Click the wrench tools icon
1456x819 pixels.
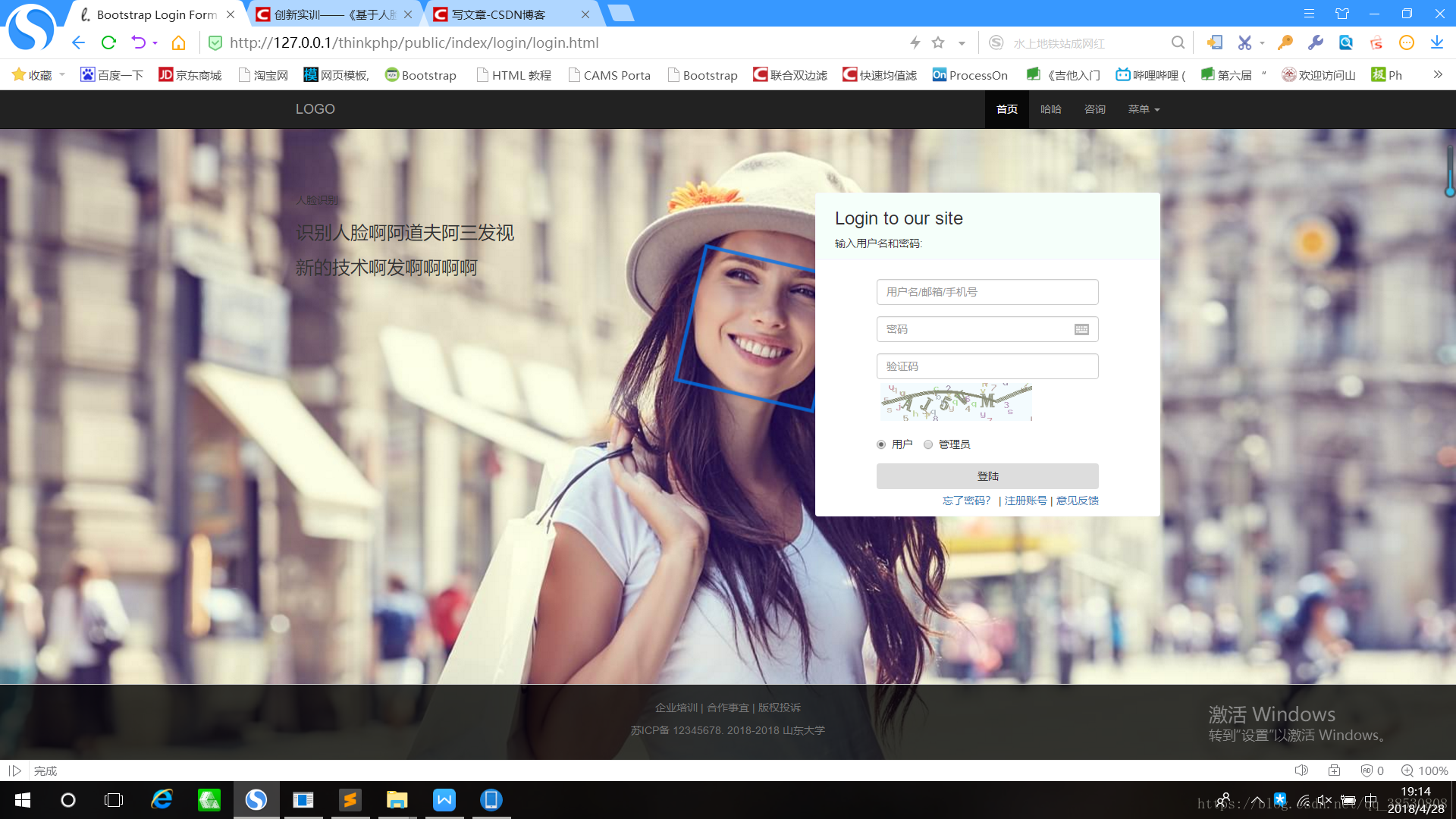pos(1316,42)
